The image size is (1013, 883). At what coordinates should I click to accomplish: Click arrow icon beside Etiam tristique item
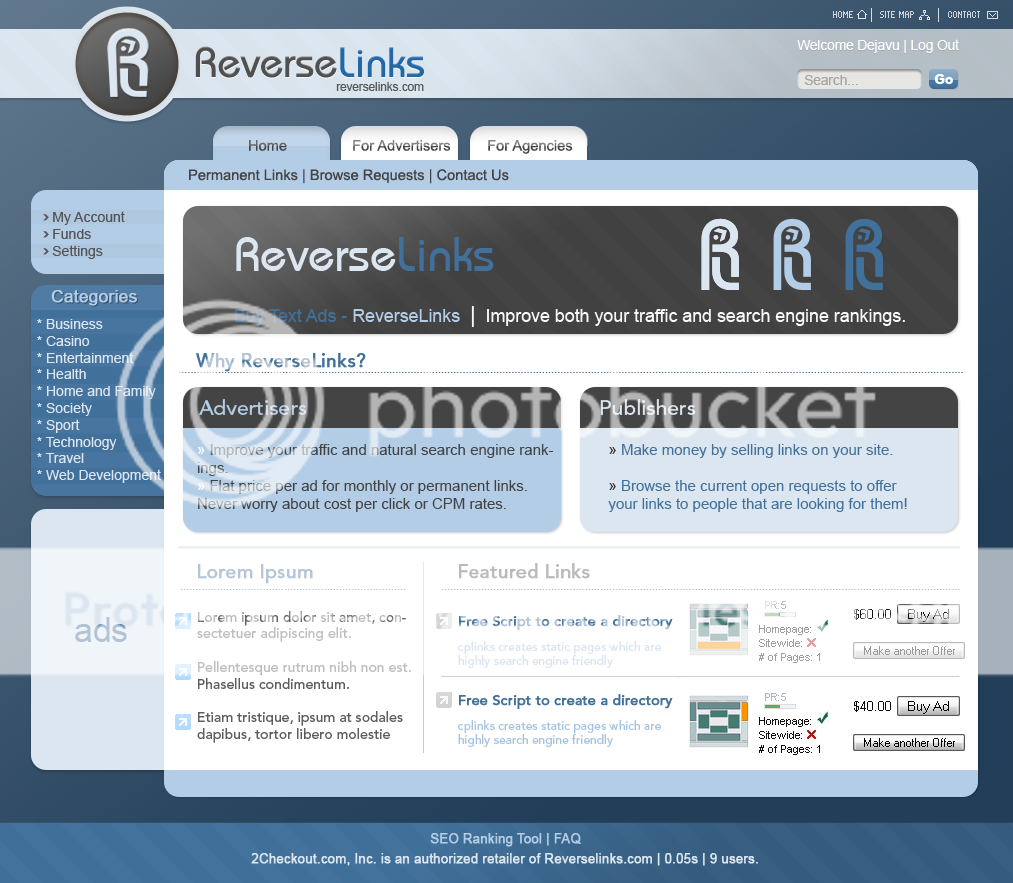183,722
